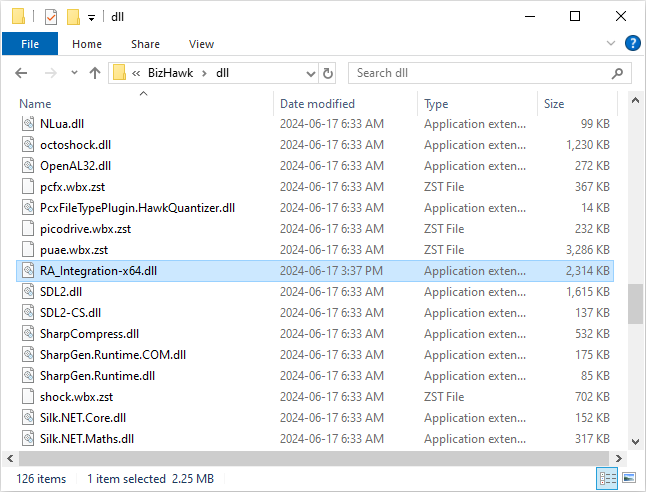Show hidden path segments via double chevron
This screenshot has height=492, width=646.
136,73
